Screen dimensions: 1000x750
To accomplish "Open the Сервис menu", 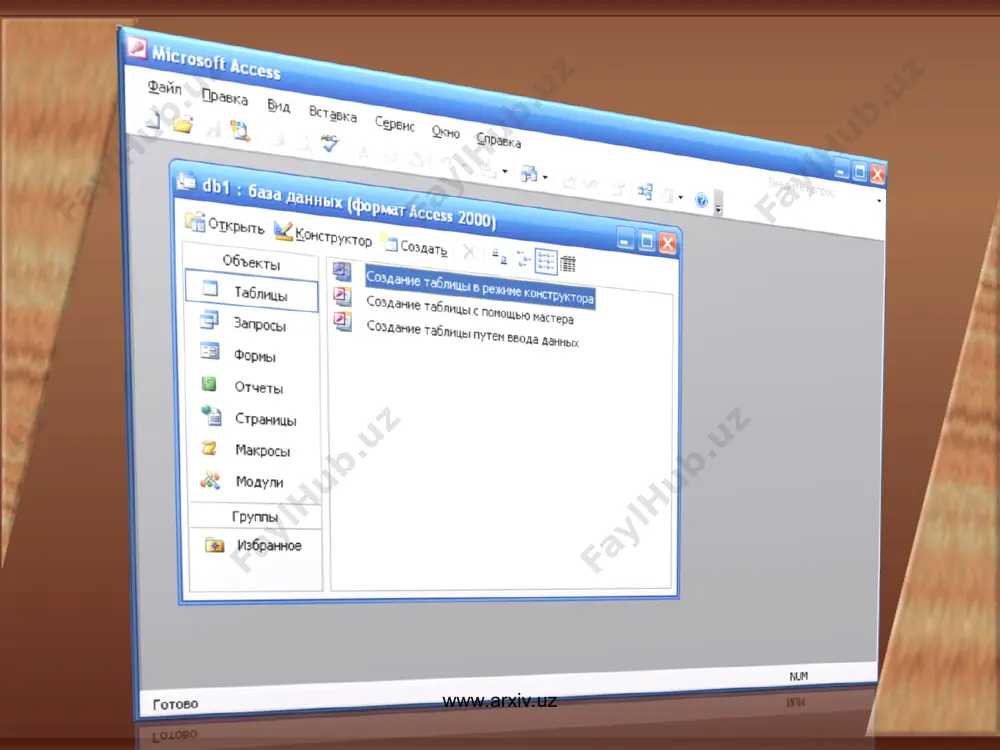I will [395, 124].
